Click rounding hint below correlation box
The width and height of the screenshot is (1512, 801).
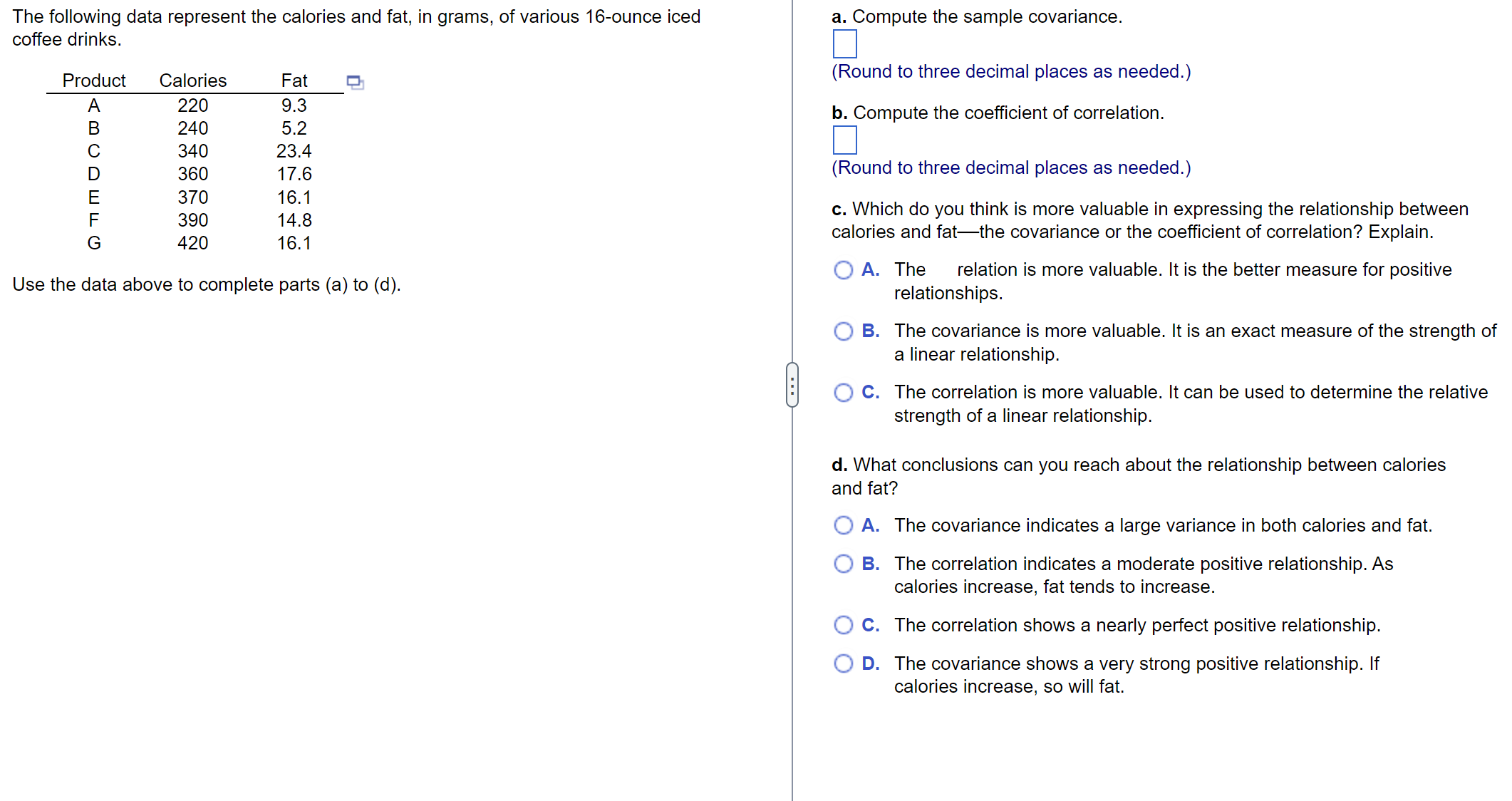click(x=1010, y=168)
